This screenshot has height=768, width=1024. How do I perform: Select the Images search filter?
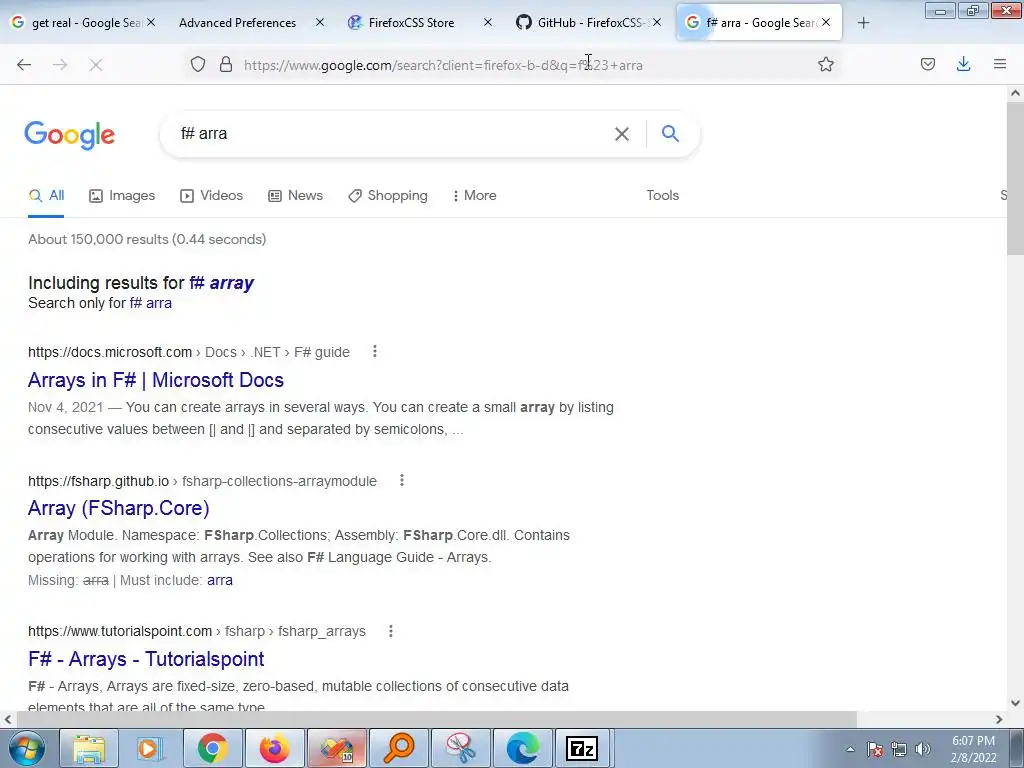point(122,195)
